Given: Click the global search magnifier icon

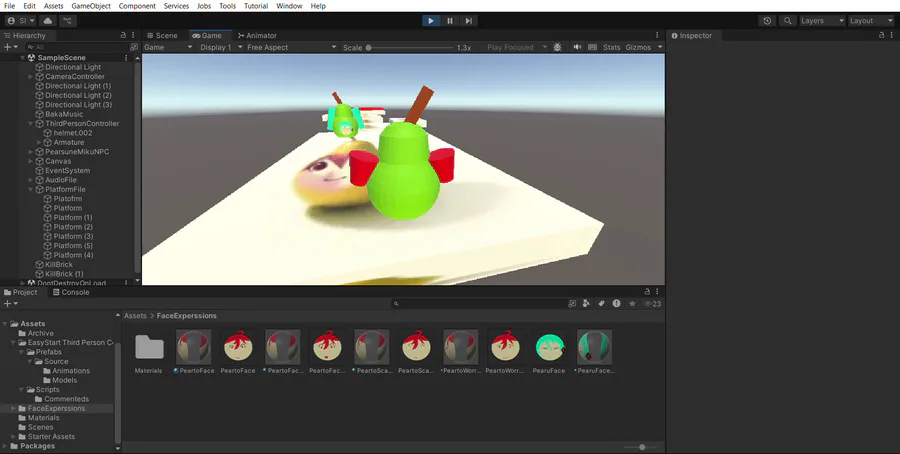Looking at the screenshot, I should (x=788, y=21).
